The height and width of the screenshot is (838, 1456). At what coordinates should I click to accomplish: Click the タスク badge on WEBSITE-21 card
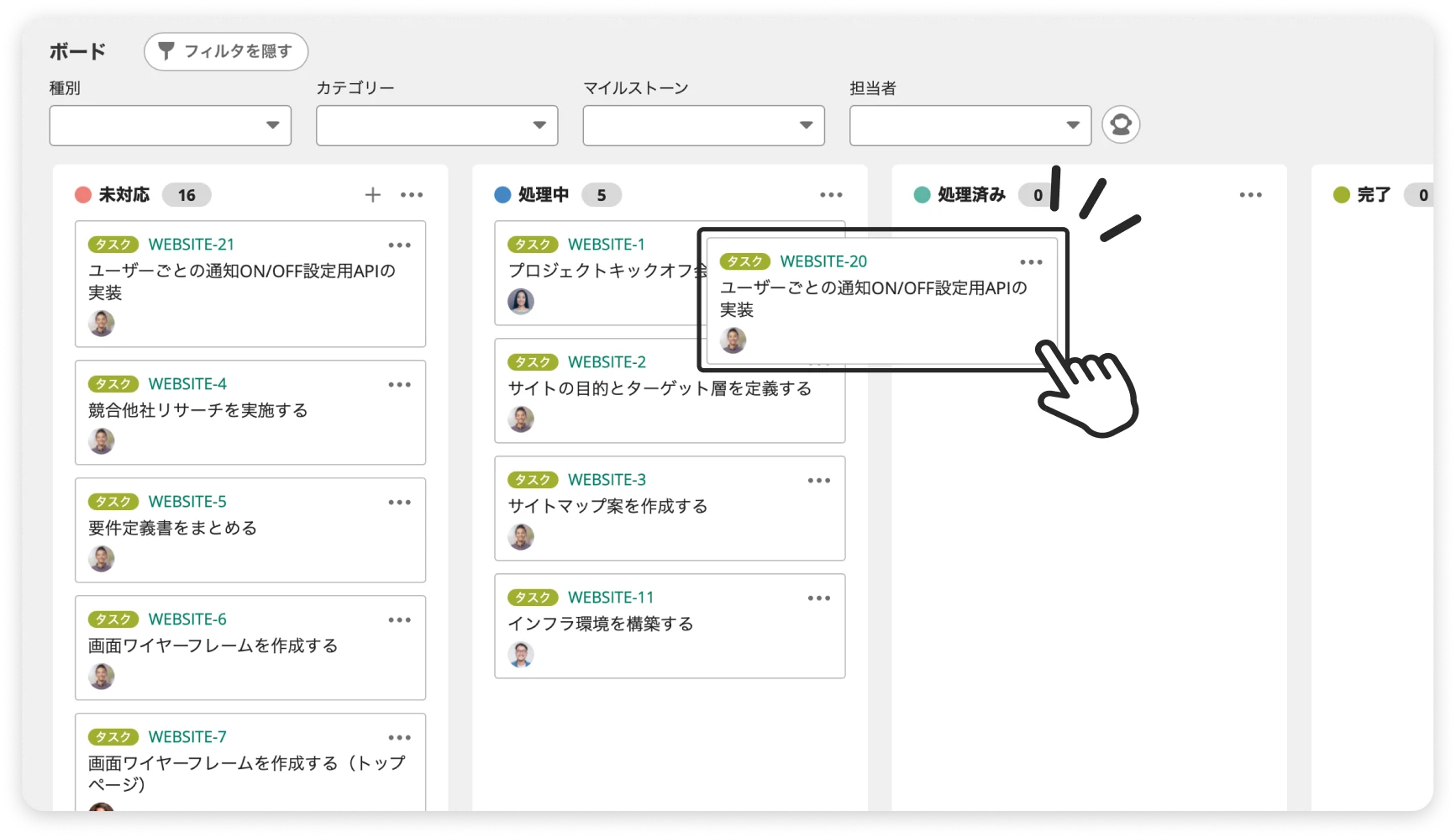click(113, 245)
